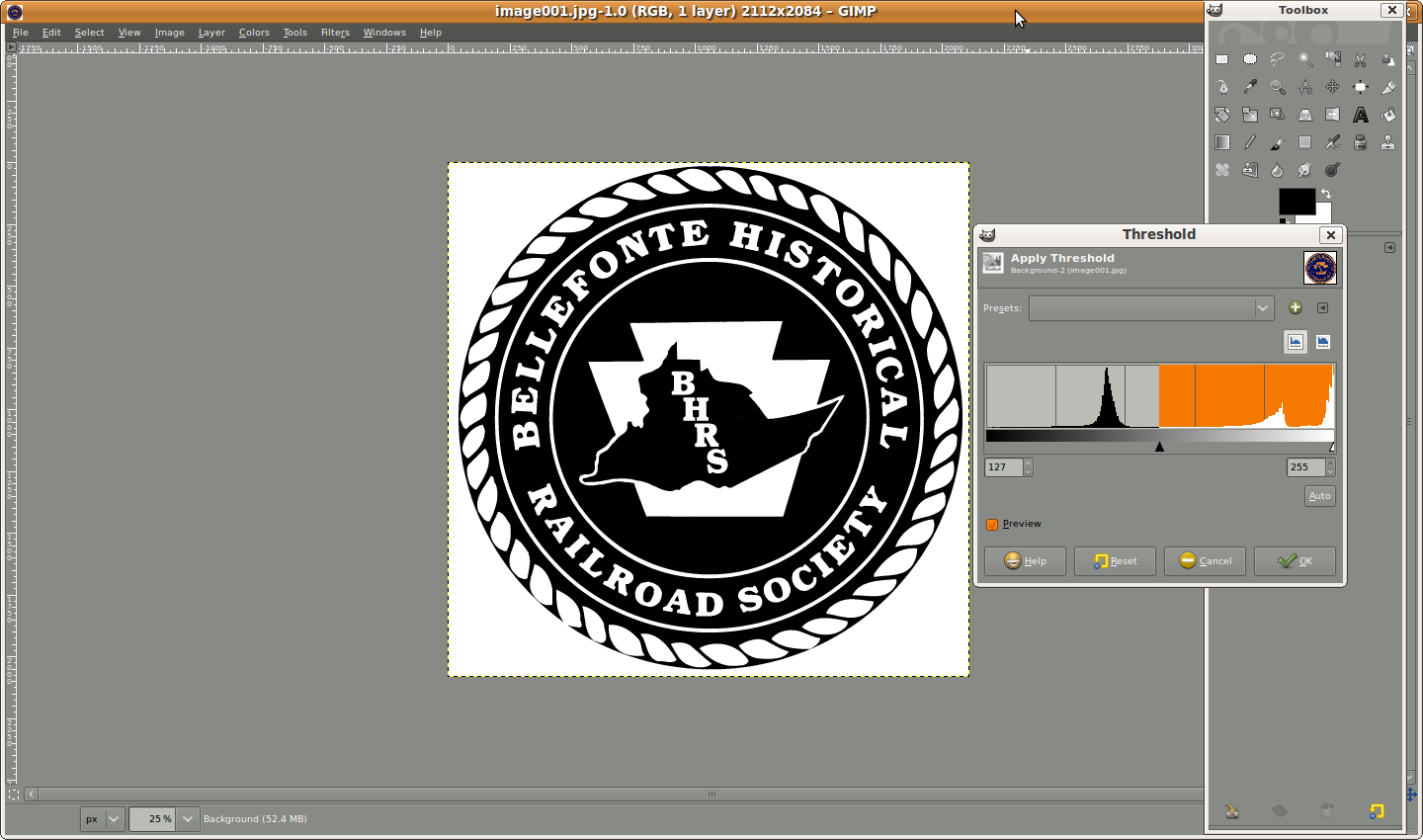Select the Eraser tool
Screen dimensions: 1423x840
[x=1305, y=142]
